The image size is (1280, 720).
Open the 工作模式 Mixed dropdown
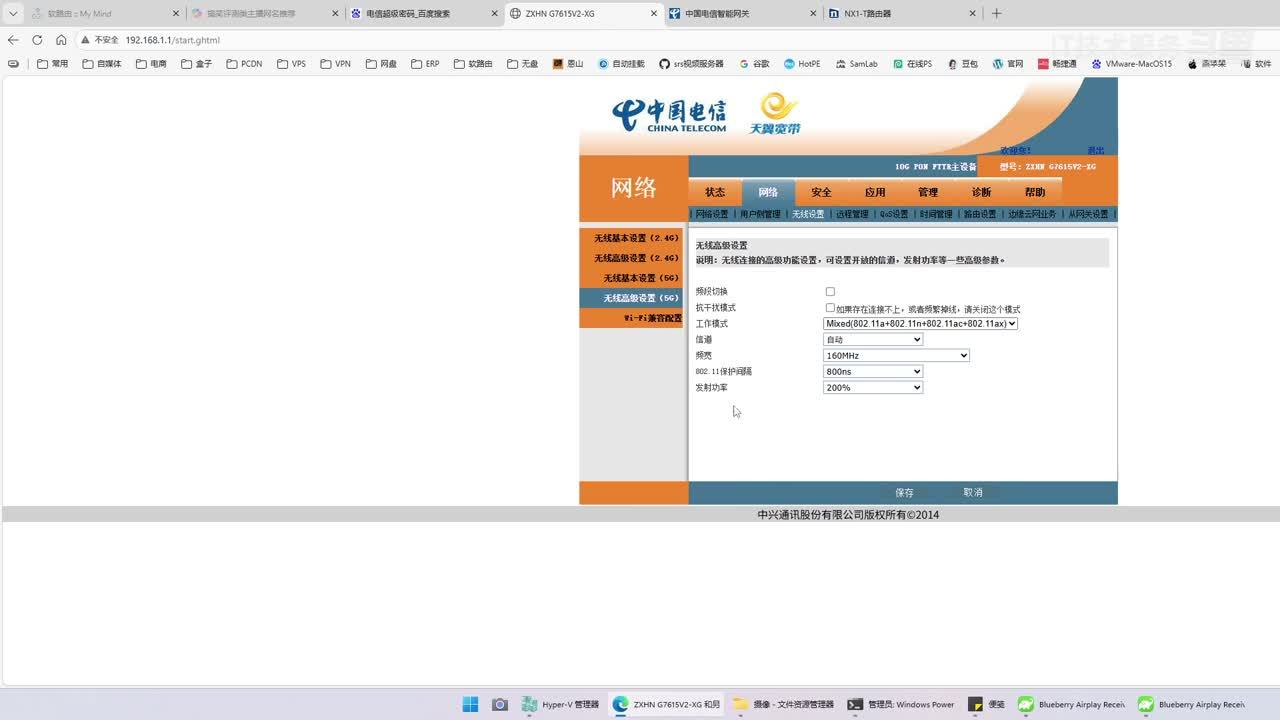[x=920, y=324]
